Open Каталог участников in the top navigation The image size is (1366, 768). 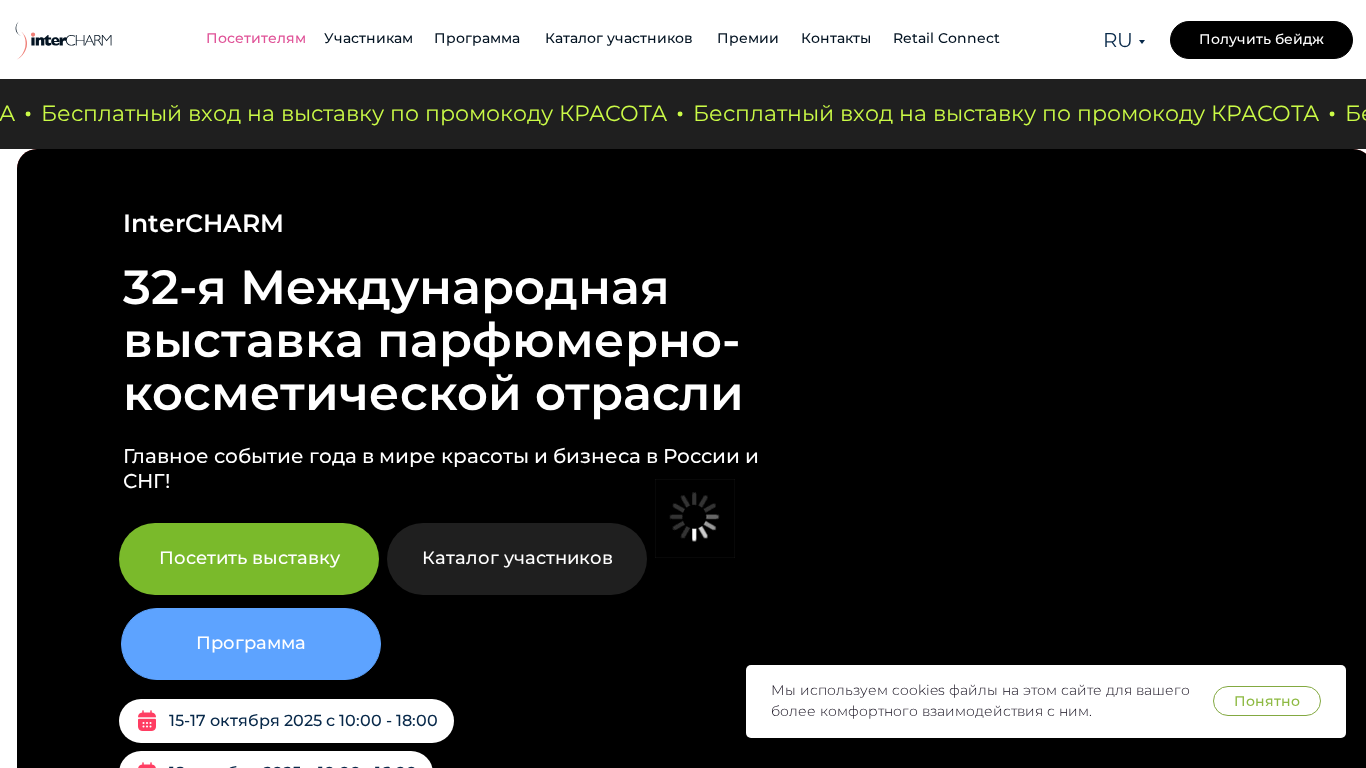click(619, 38)
